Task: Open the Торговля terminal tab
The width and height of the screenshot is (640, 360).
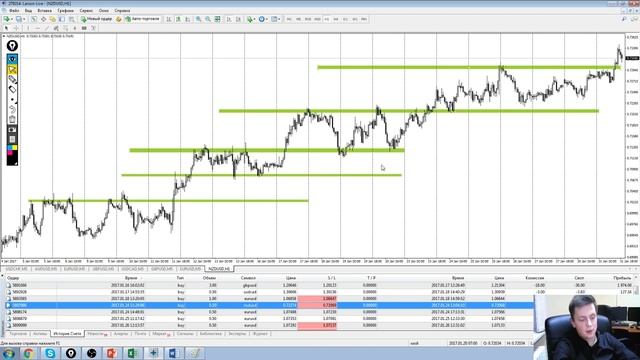Action: tap(18, 334)
